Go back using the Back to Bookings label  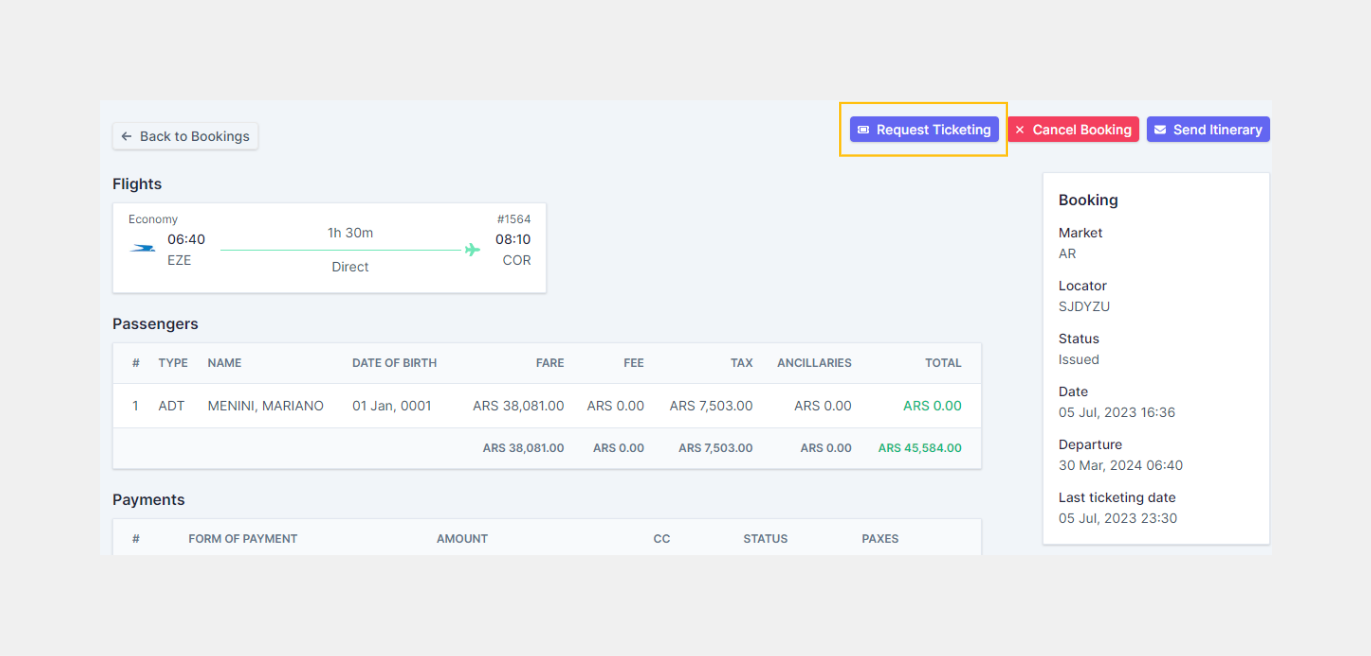tap(194, 136)
